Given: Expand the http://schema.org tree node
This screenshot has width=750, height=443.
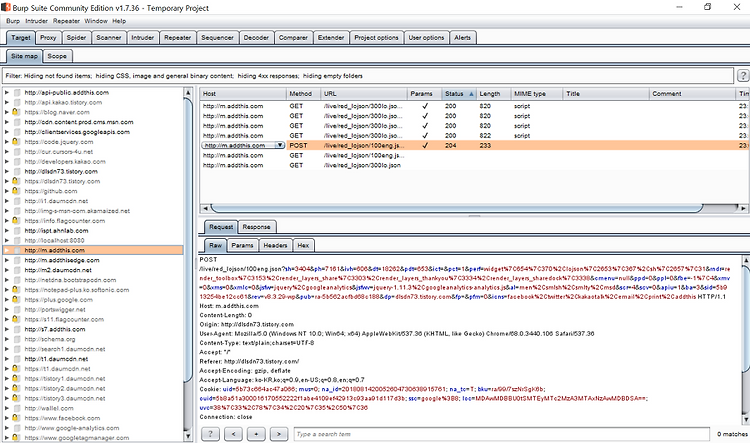Looking at the screenshot, I should pyautogui.click(x=7, y=339).
